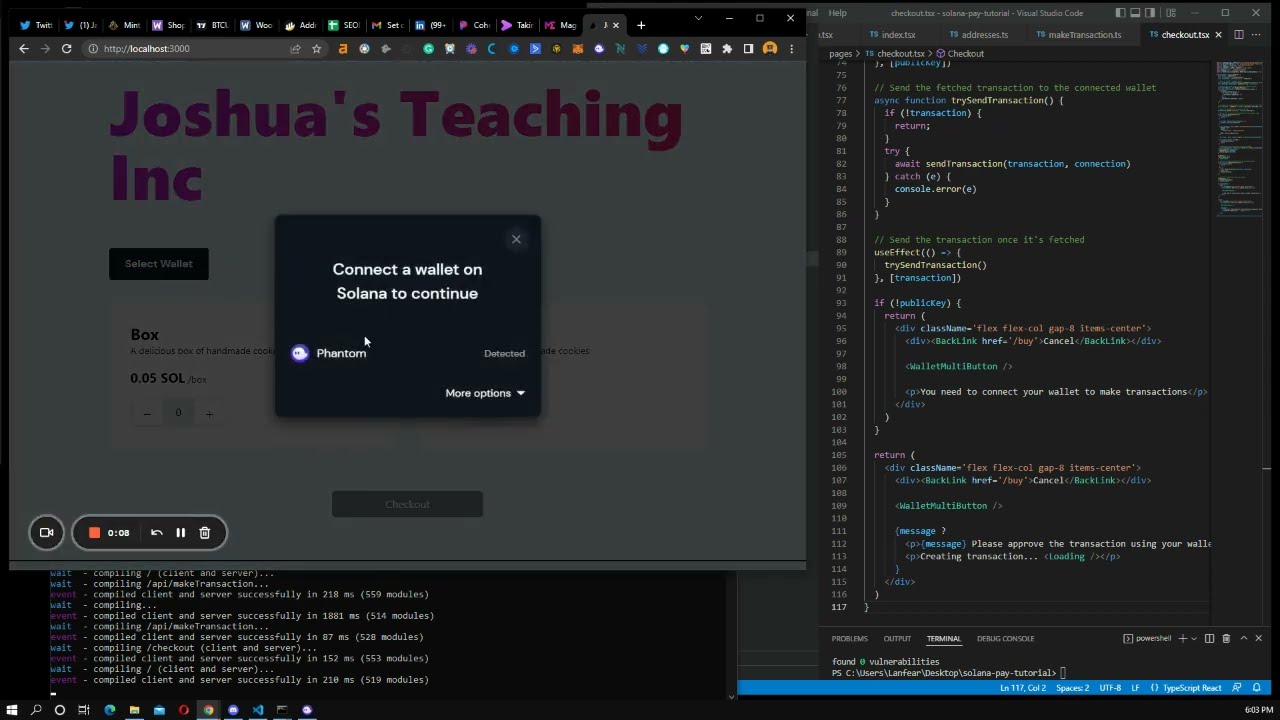
Task: Increase Box quantity with plus button
Action: point(209,413)
